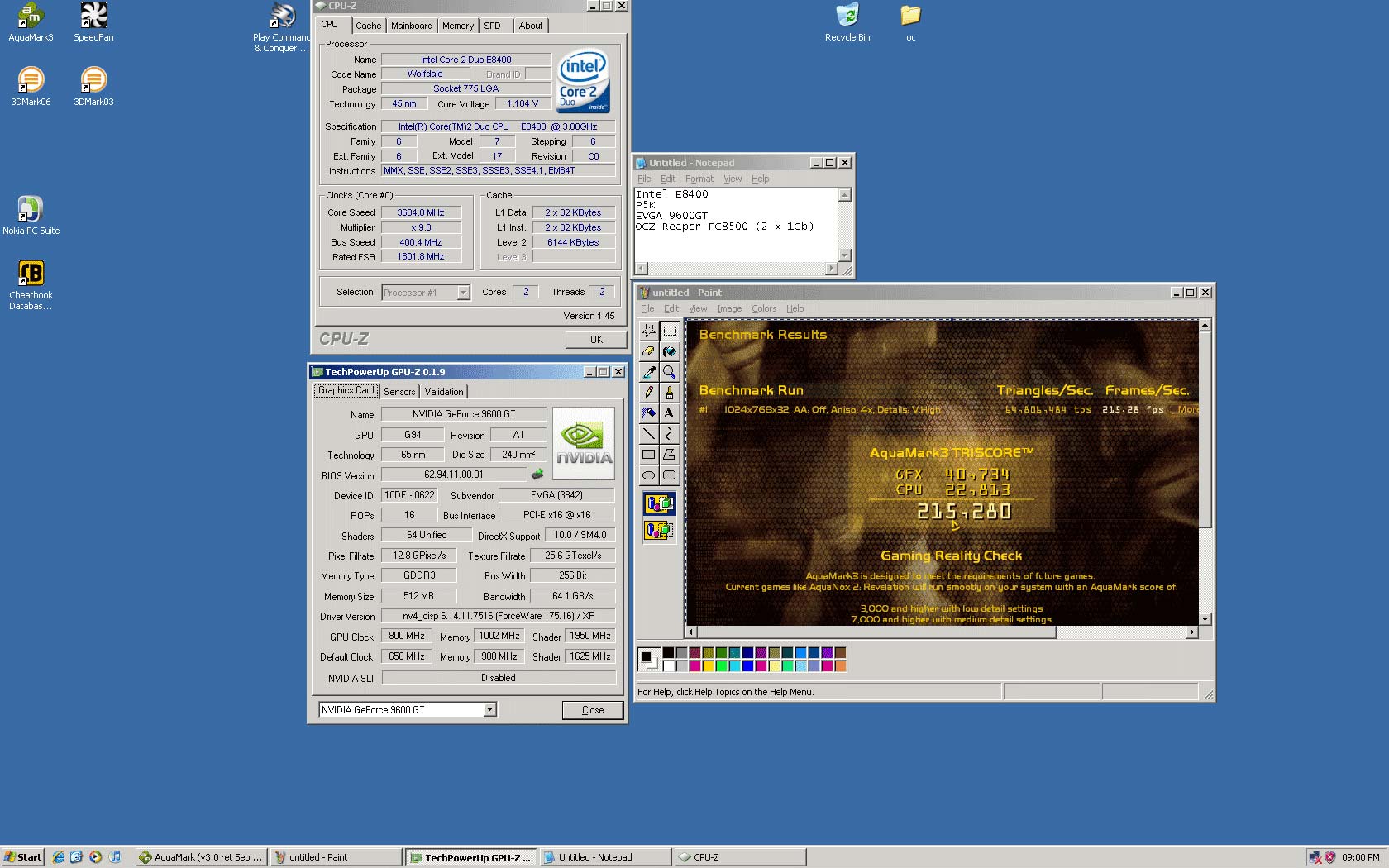The image size is (1389, 868).
Task: Switch to the About tab in CPU-Z
Action: point(531,26)
